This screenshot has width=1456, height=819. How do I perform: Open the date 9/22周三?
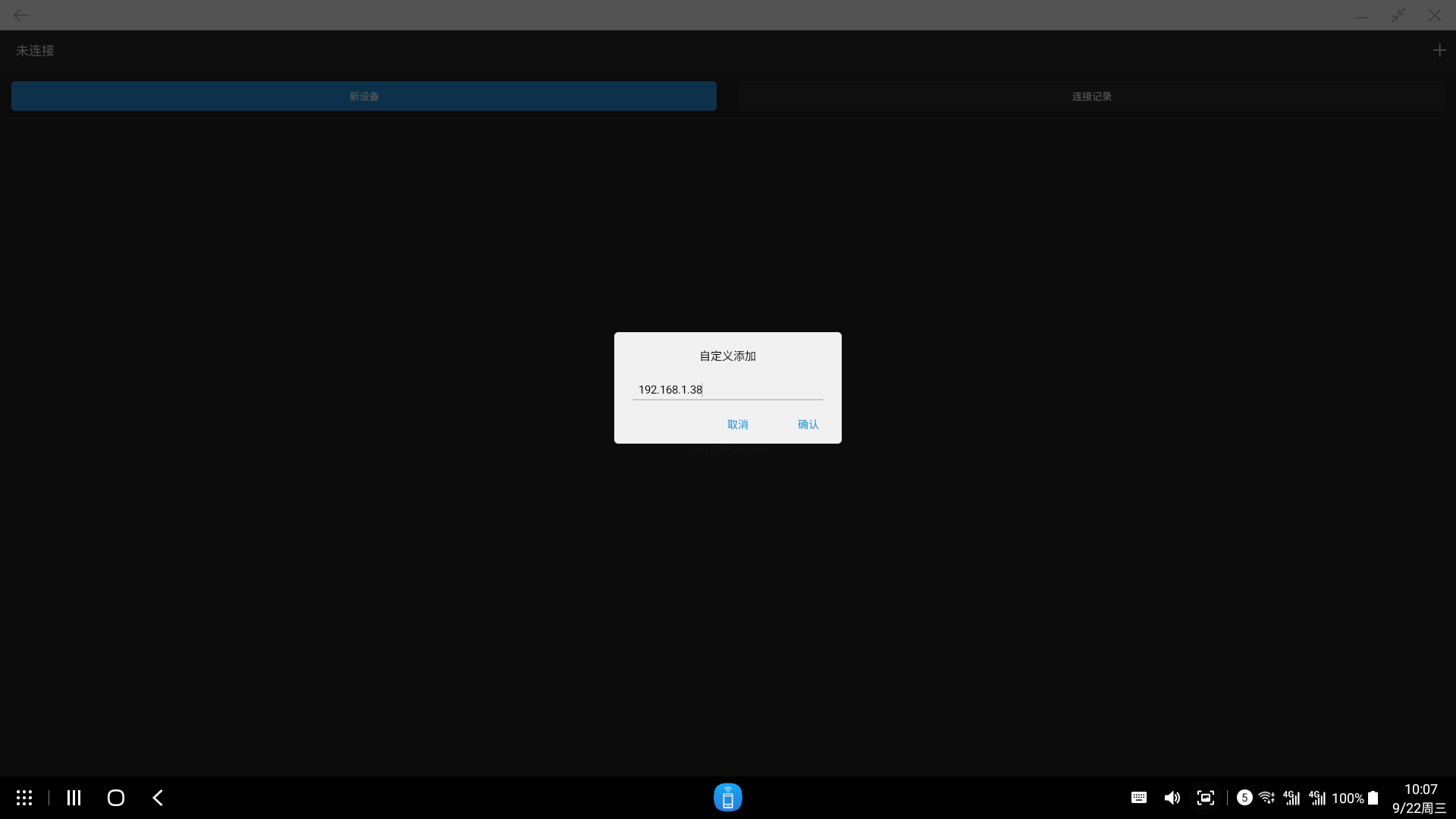click(1419, 808)
